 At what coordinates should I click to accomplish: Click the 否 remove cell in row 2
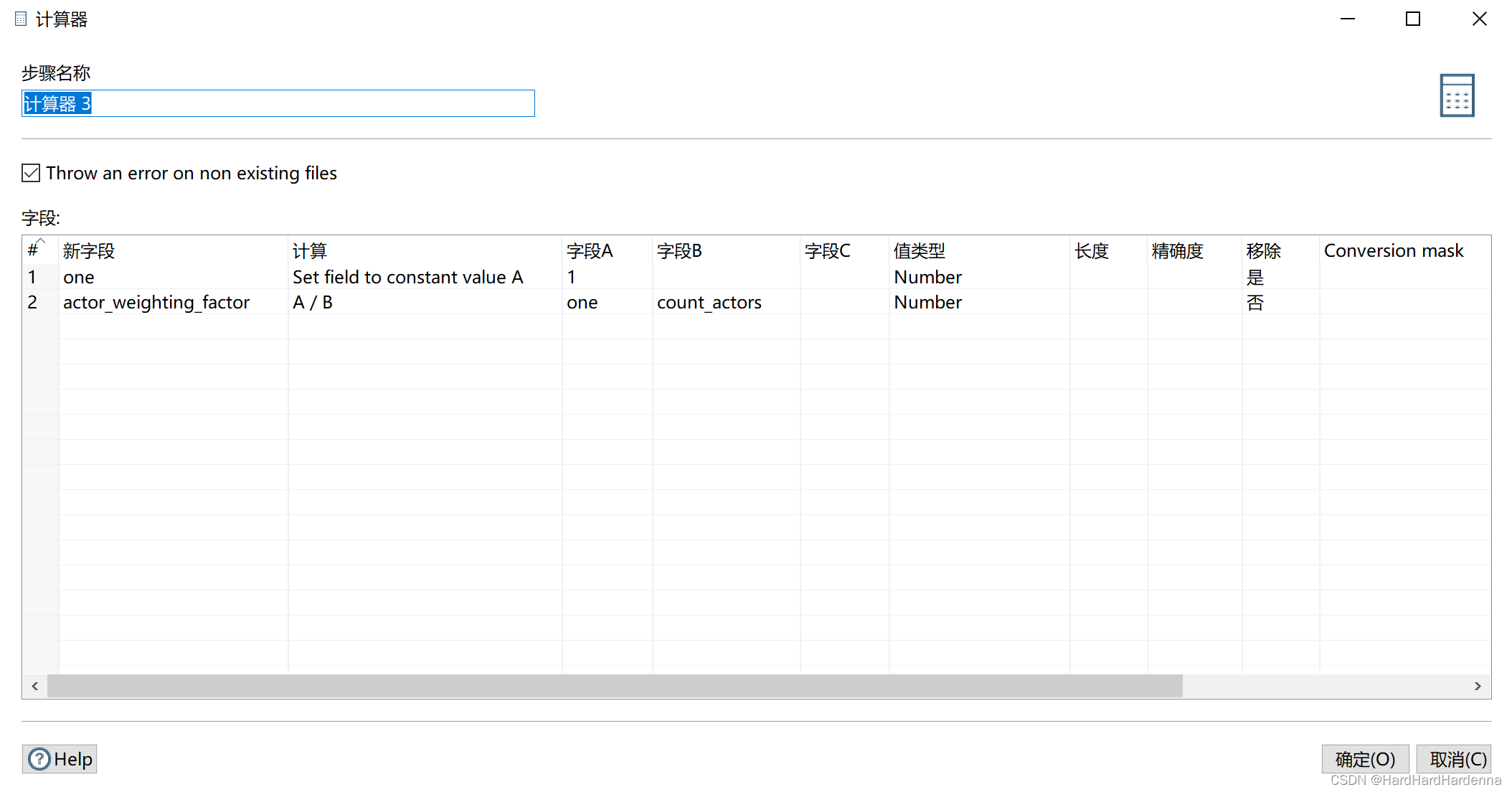[1280, 302]
